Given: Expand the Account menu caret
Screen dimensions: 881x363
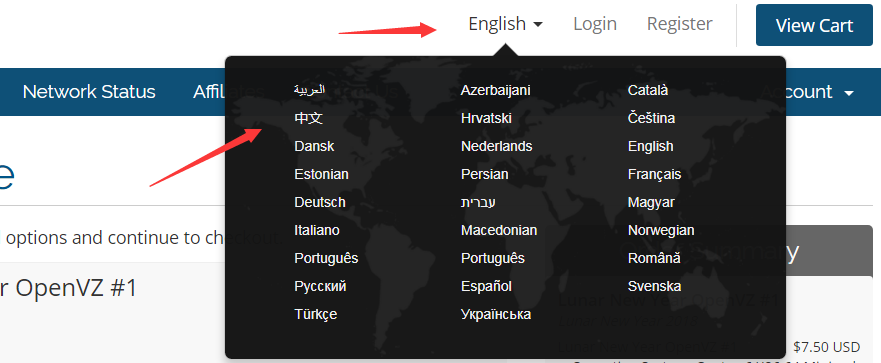Looking at the screenshot, I should coord(849,93).
